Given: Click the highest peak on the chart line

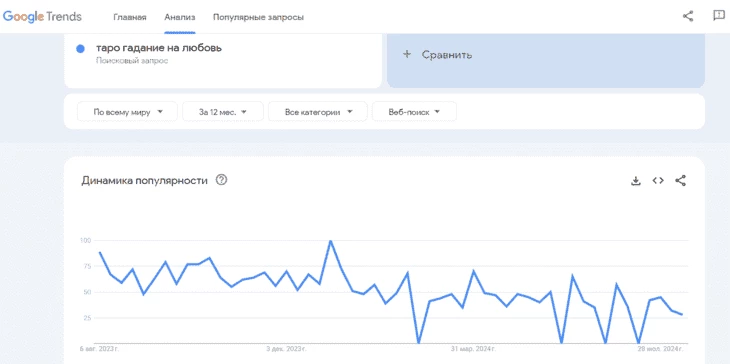Looking at the screenshot, I should tap(331, 241).
